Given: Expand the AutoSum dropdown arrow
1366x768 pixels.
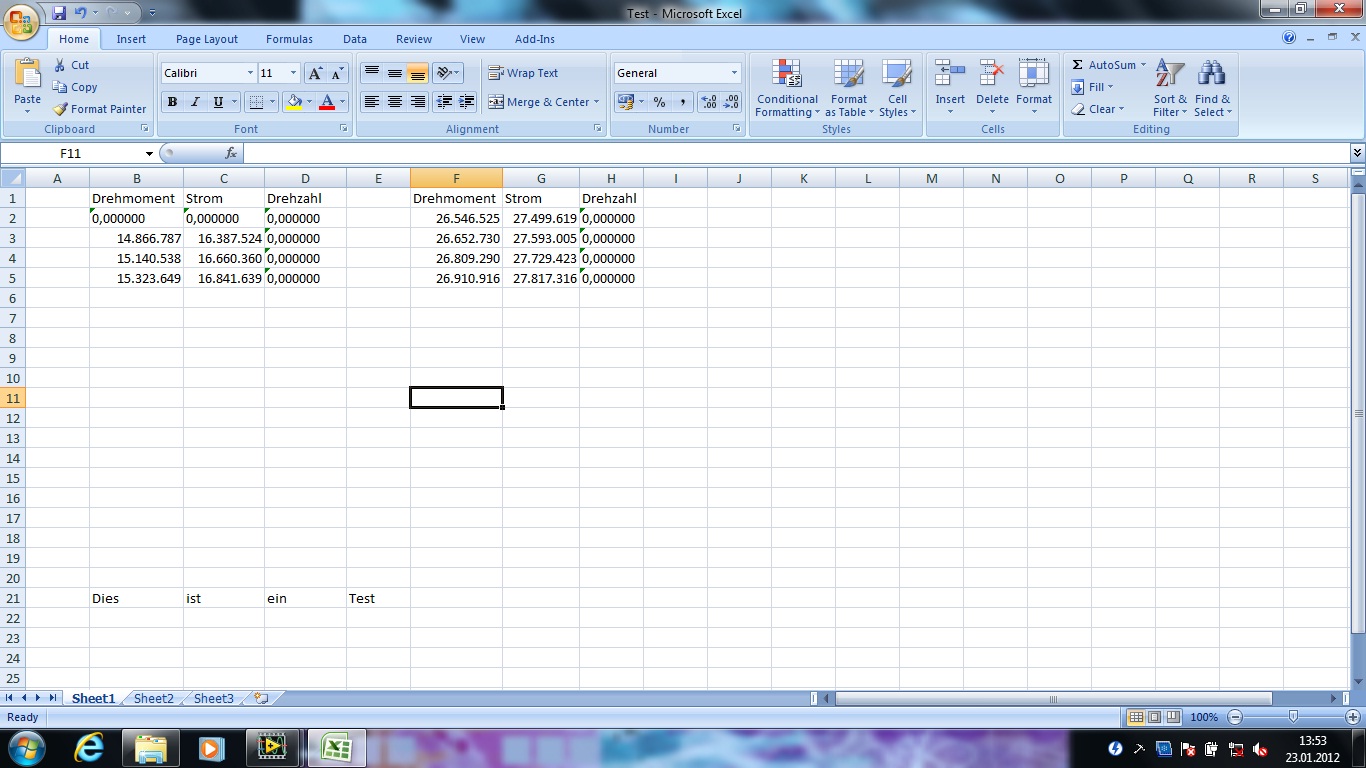Looking at the screenshot, I should (x=1143, y=65).
